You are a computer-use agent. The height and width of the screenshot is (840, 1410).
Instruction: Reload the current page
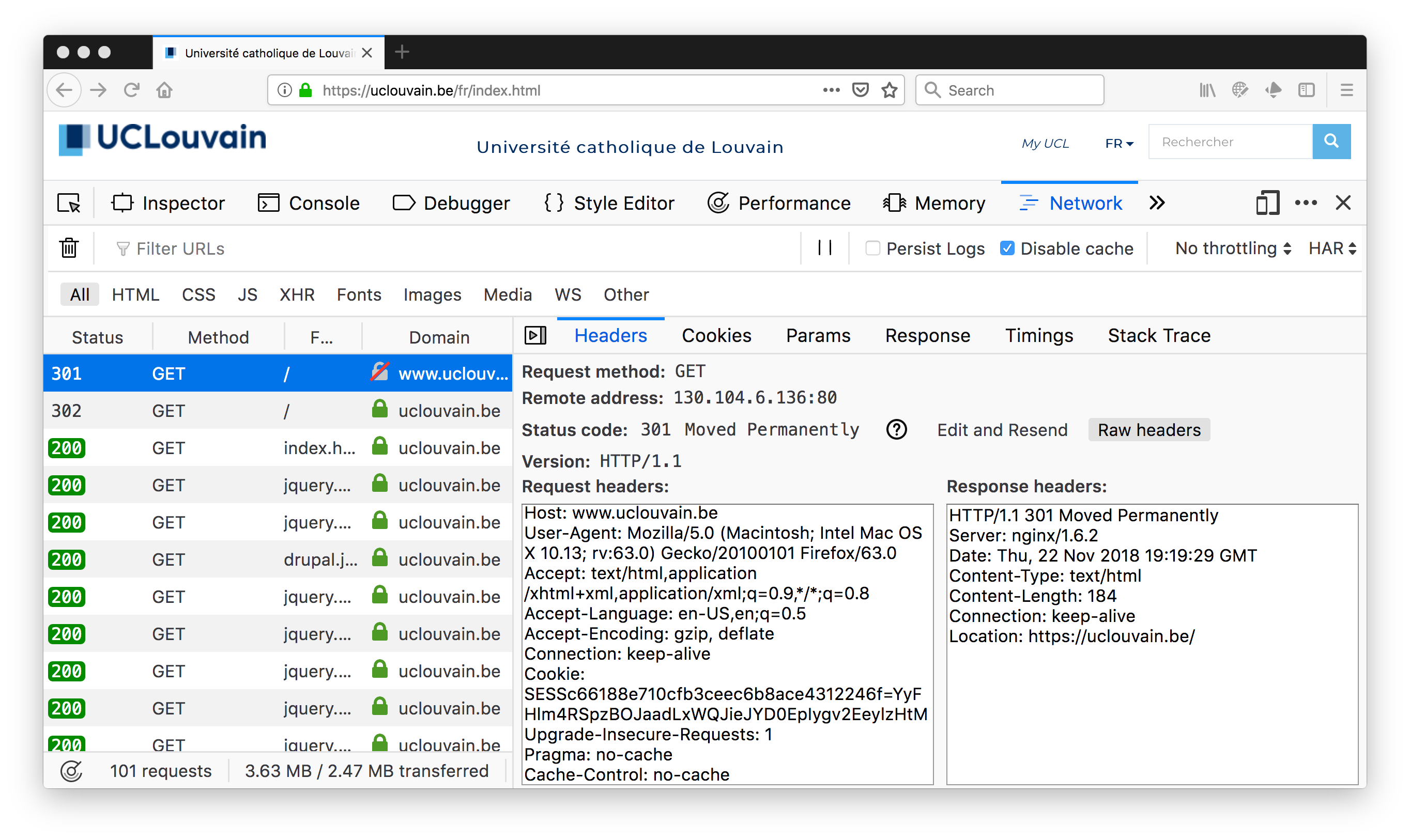pyautogui.click(x=131, y=90)
